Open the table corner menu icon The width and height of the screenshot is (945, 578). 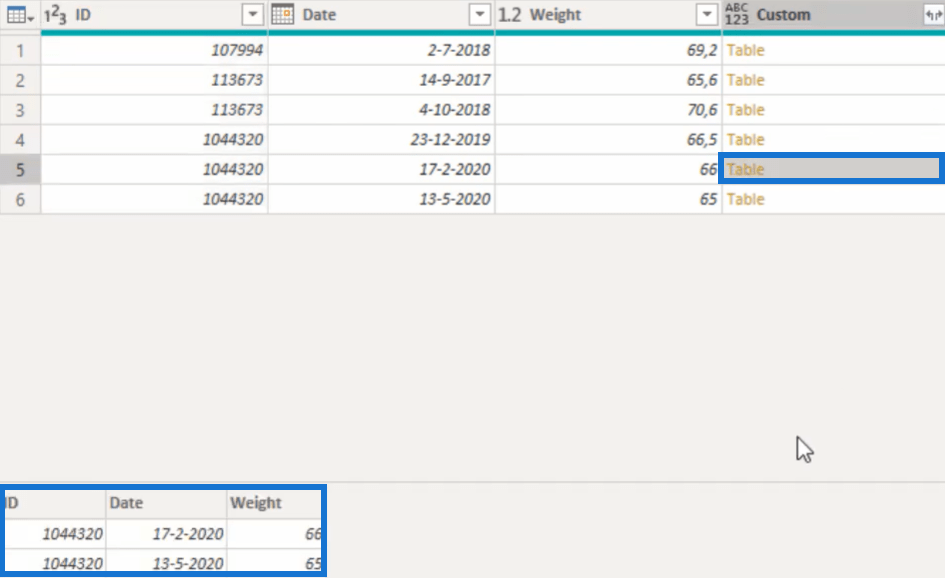(20, 14)
